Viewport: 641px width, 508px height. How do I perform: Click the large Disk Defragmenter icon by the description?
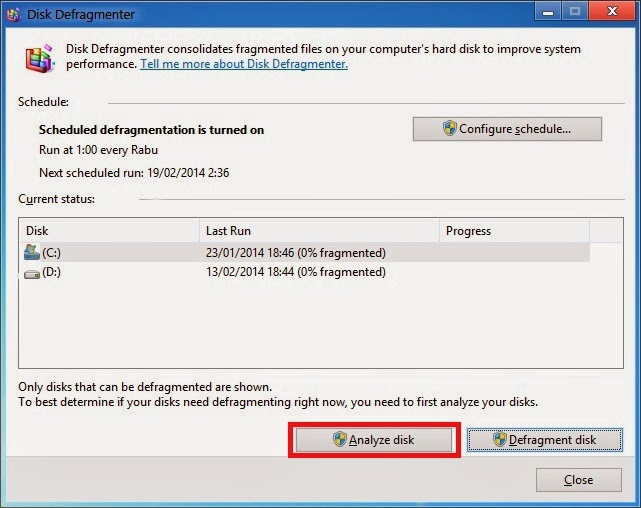point(40,58)
